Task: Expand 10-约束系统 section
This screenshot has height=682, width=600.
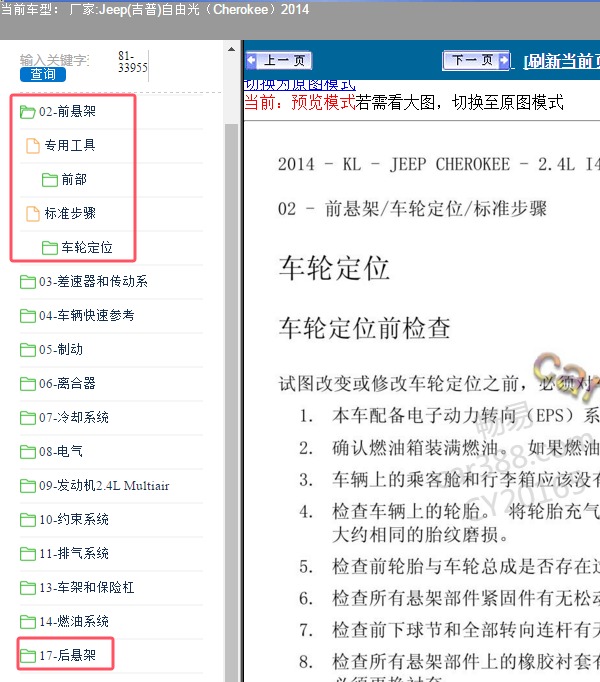Action: coord(74,519)
